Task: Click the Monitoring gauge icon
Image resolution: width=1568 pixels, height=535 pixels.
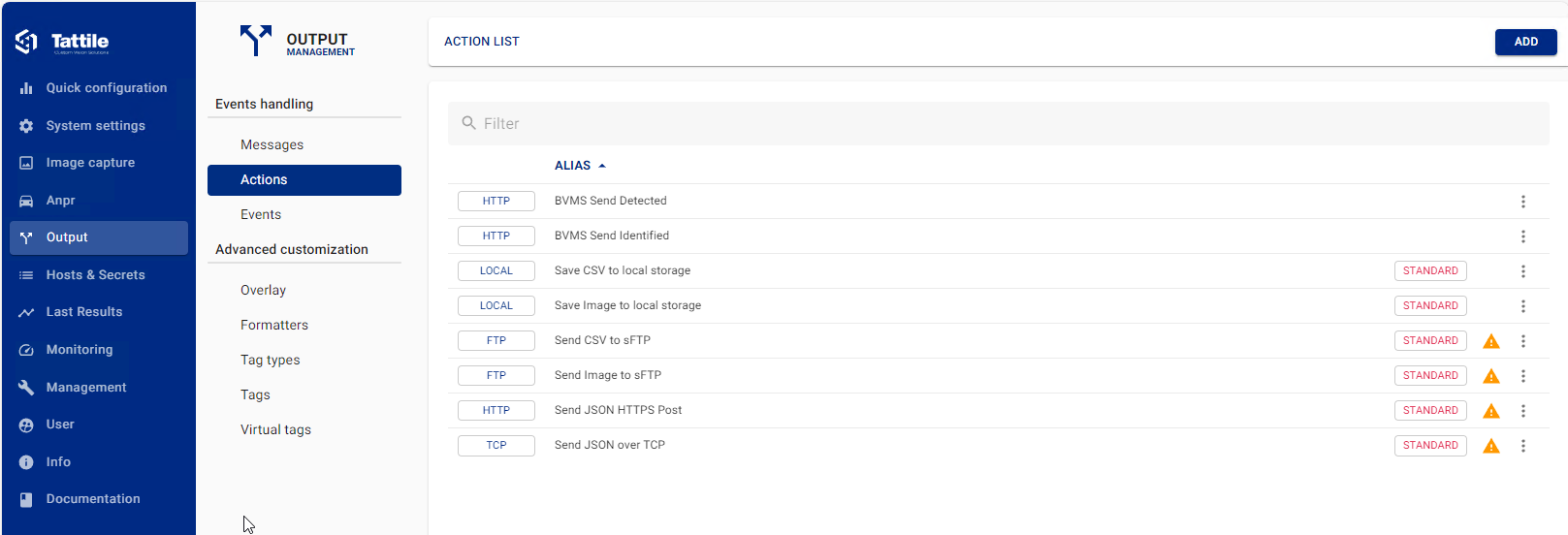Action: pos(26,350)
